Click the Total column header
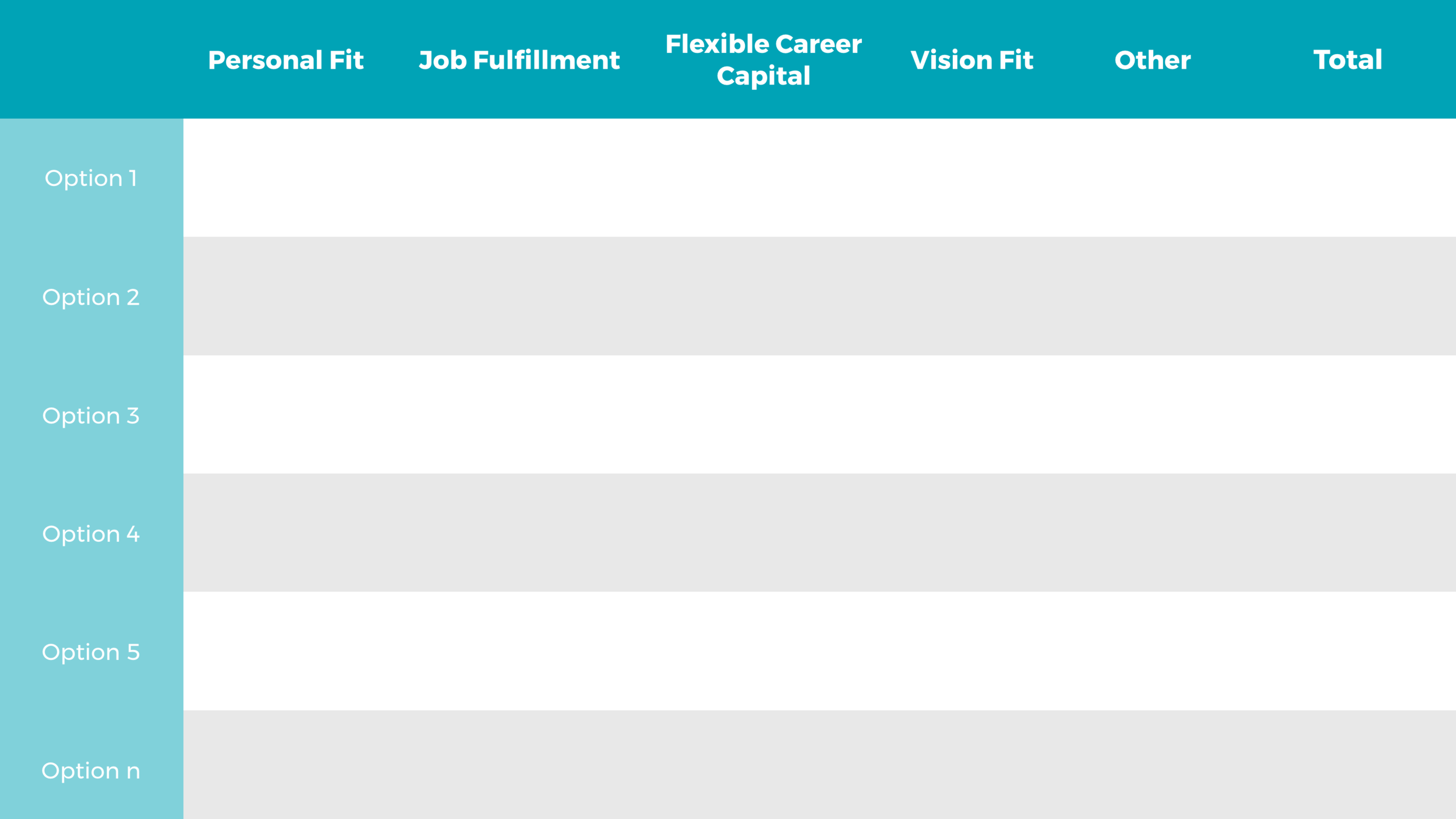Viewport: 1456px width, 819px height. click(x=1347, y=59)
